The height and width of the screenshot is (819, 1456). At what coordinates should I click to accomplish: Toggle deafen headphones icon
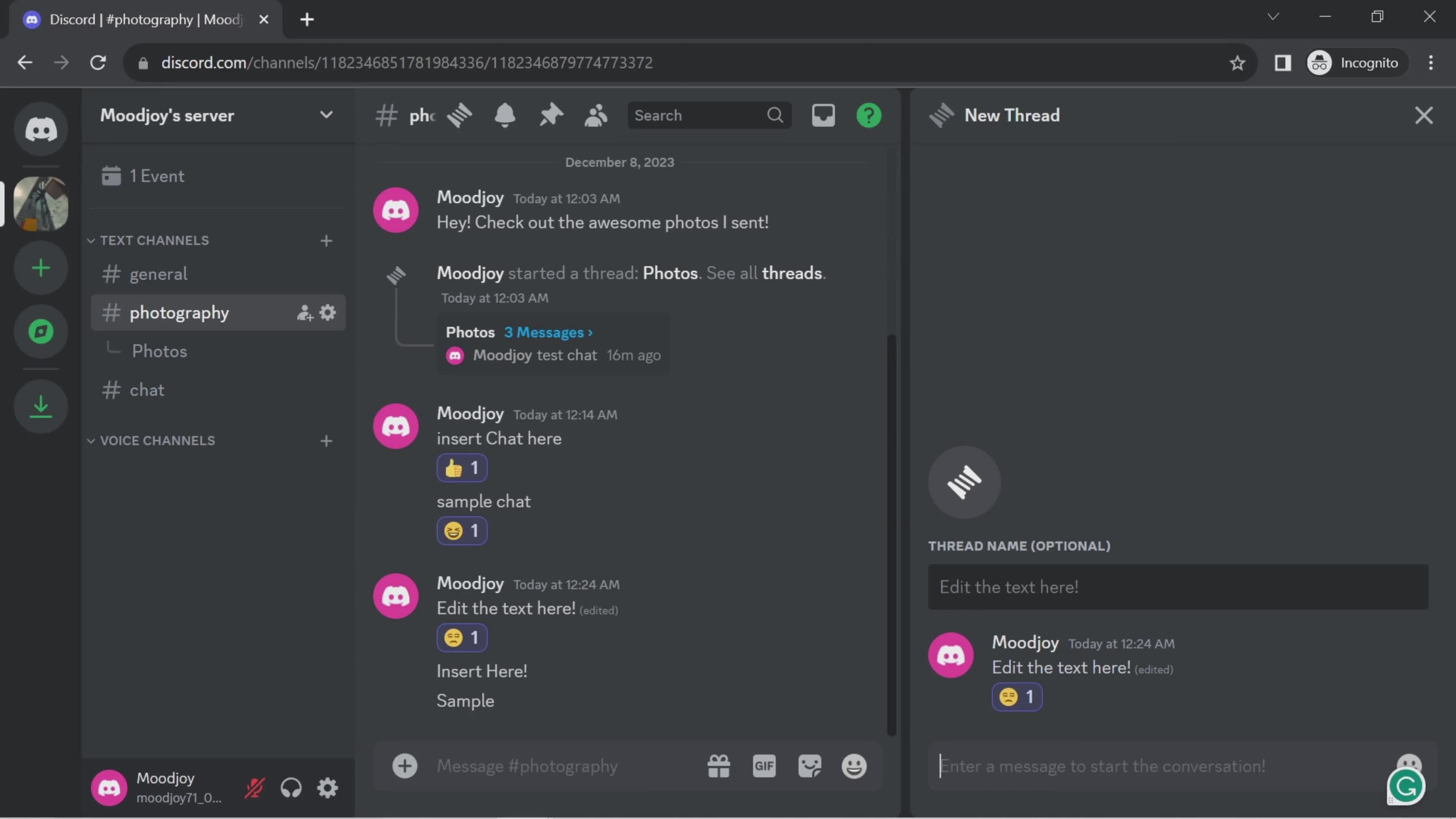point(291,788)
